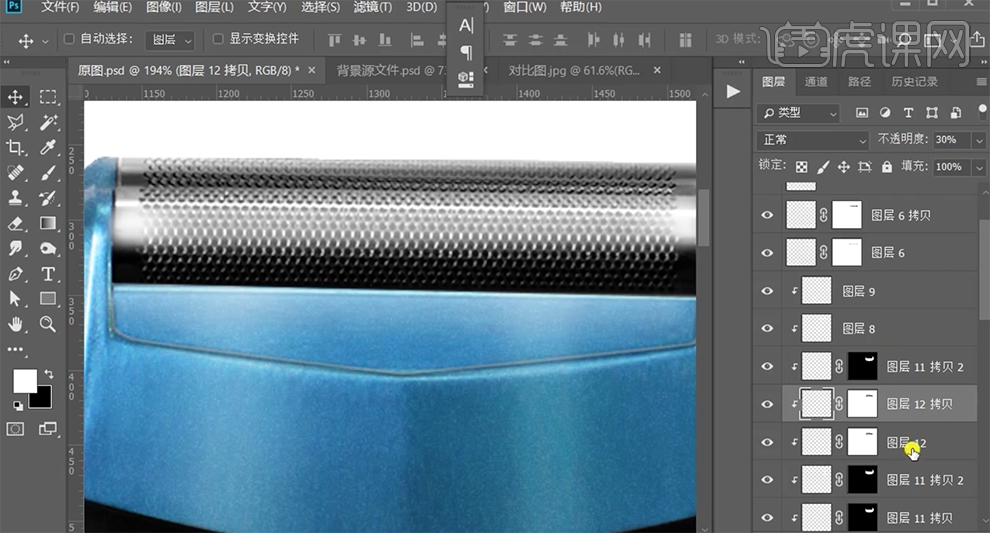Select the Eyedropper tool
This screenshot has width=990, height=533.
point(48,147)
